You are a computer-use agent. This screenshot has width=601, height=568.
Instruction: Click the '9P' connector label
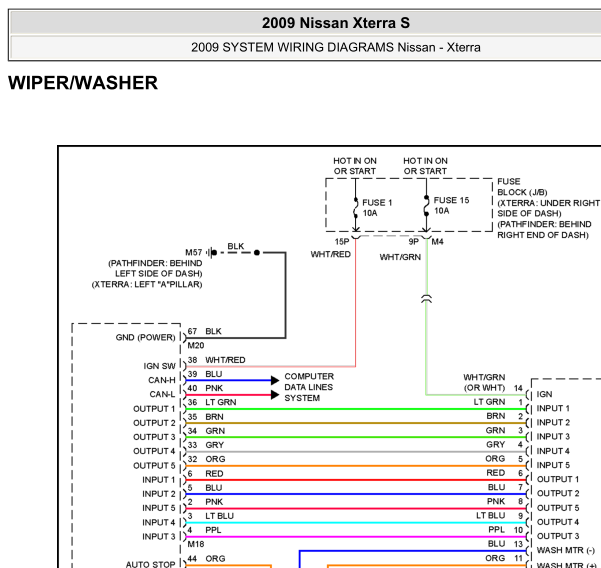pyautogui.click(x=414, y=242)
